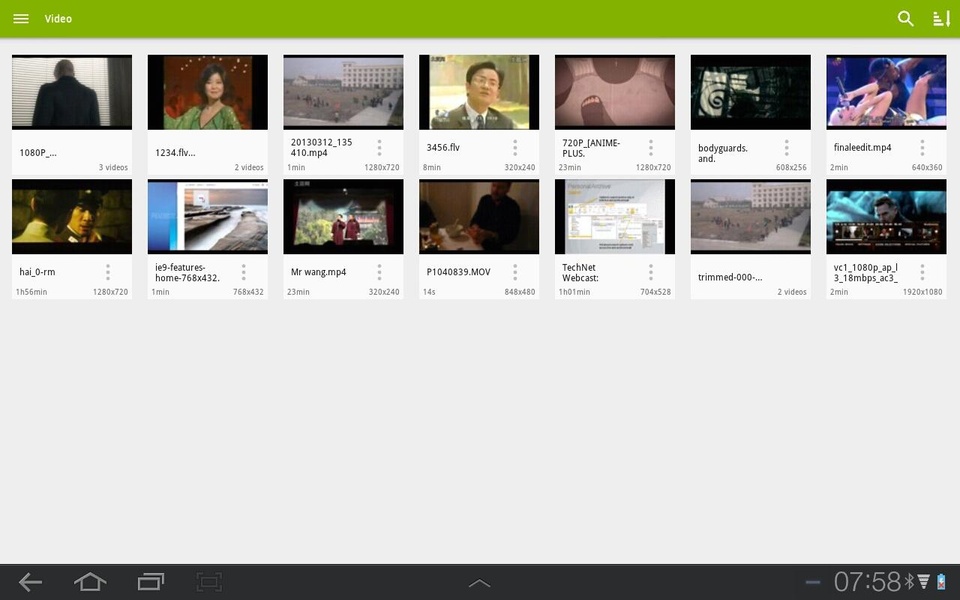The height and width of the screenshot is (600, 960).
Task: Open options menu for ie9-features-home video
Action: pyautogui.click(x=244, y=272)
